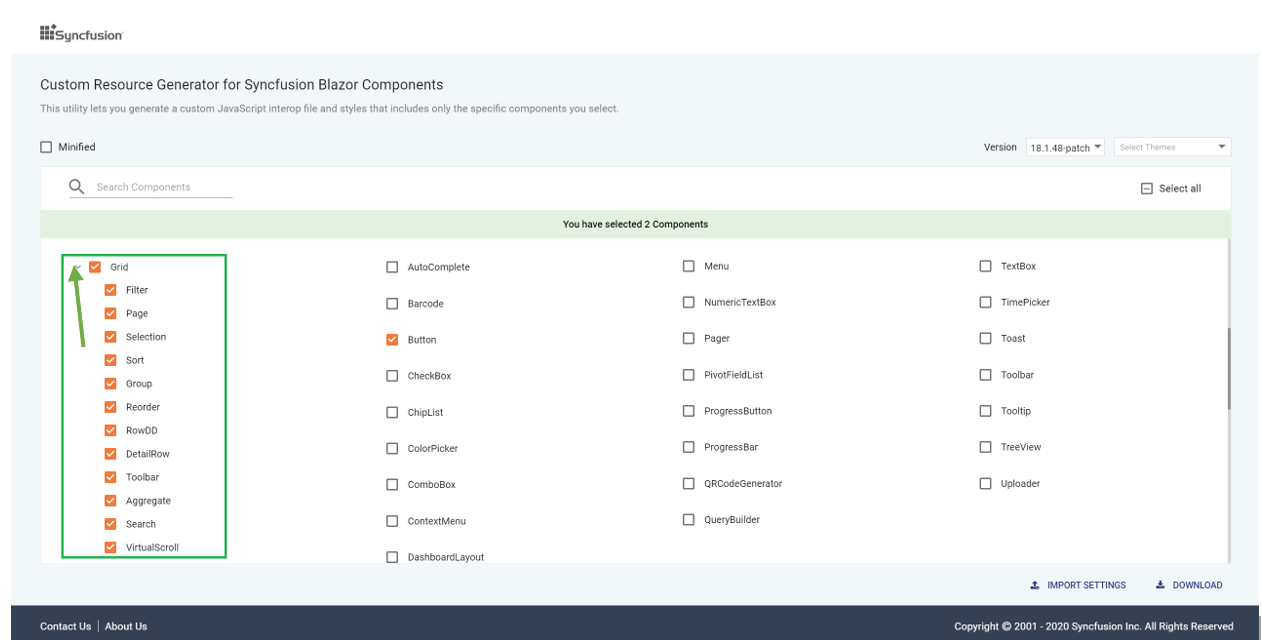Screen dimensions: 1262x640
Task: Check the QRCodeGenerator component
Action: coord(689,483)
